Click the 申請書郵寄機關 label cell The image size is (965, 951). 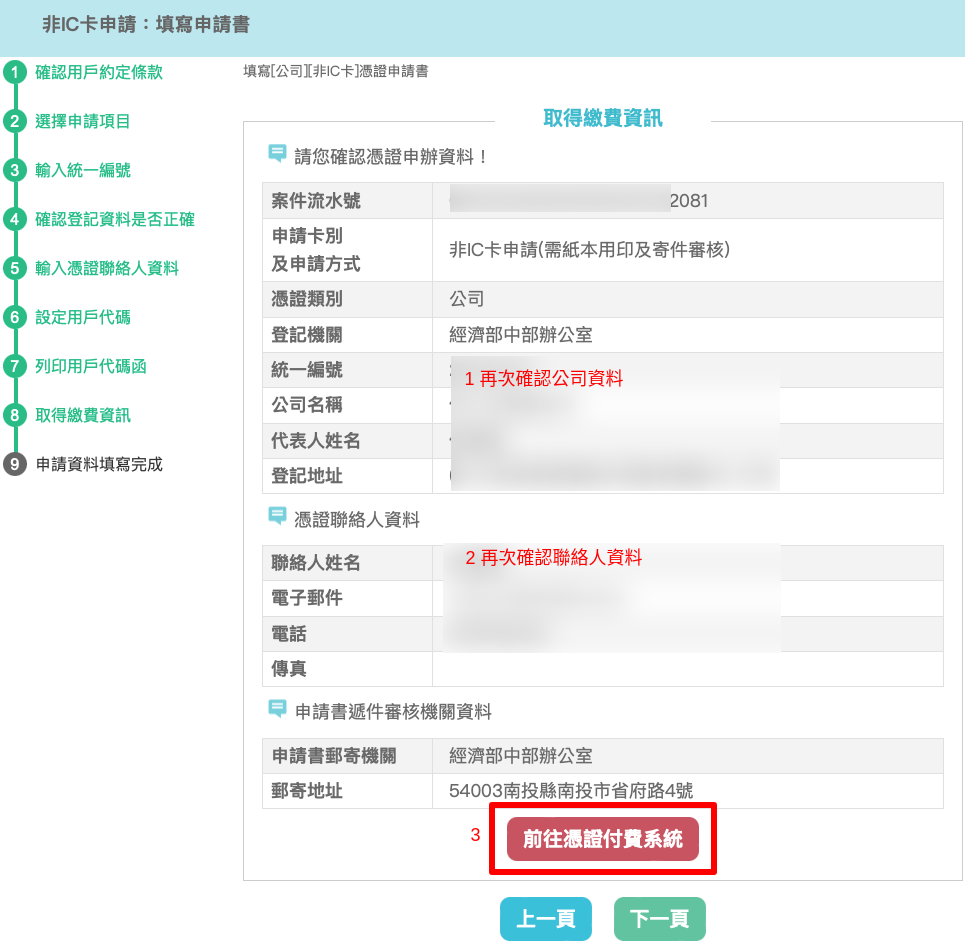click(x=347, y=756)
